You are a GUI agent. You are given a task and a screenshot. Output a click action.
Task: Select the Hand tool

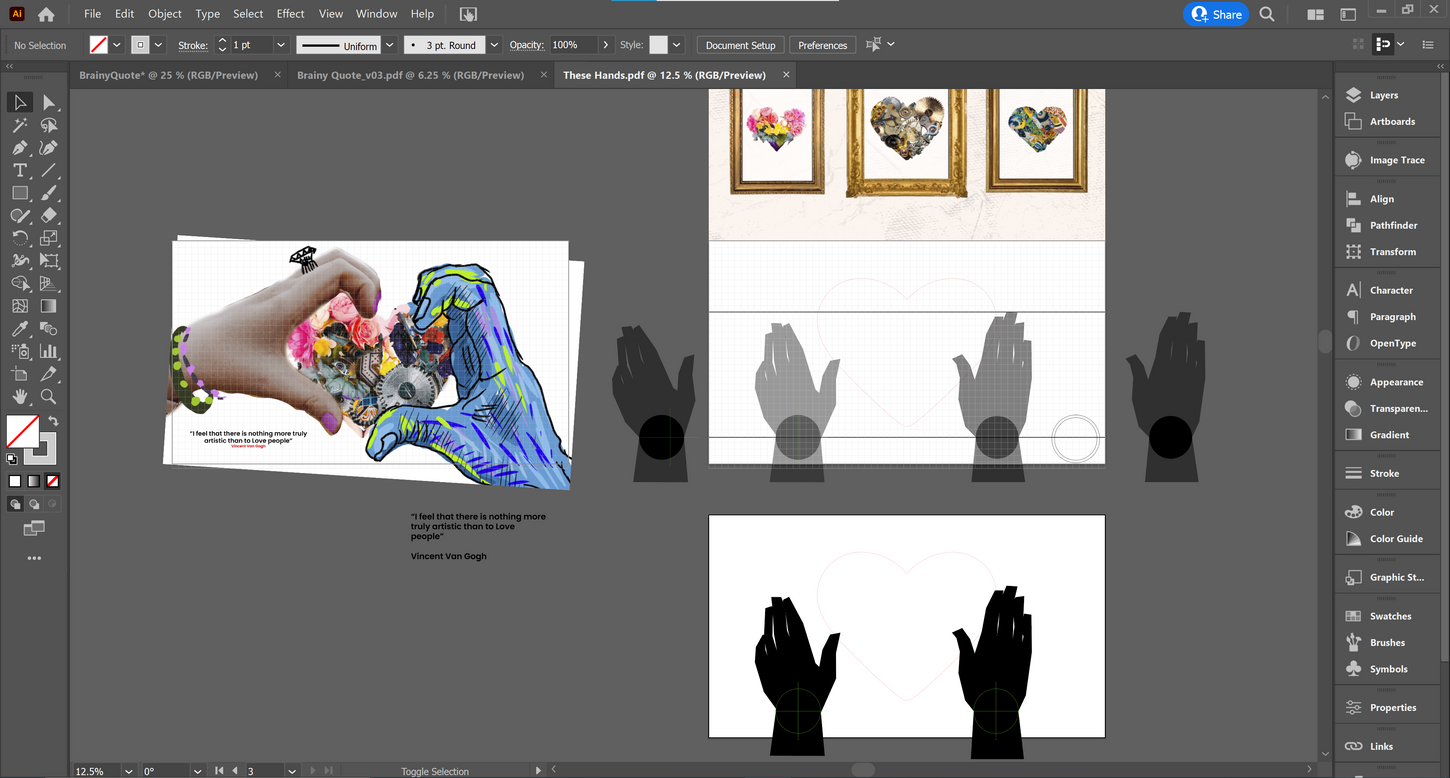coord(19,397)
